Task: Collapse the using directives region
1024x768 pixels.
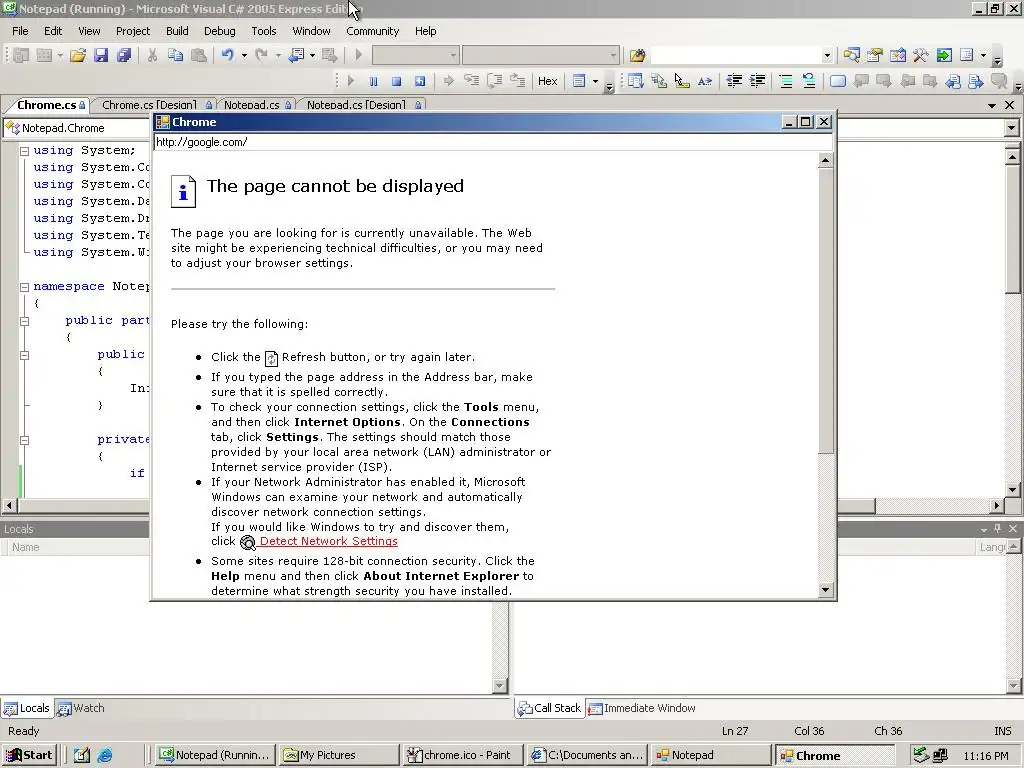Action: (24, 151)
